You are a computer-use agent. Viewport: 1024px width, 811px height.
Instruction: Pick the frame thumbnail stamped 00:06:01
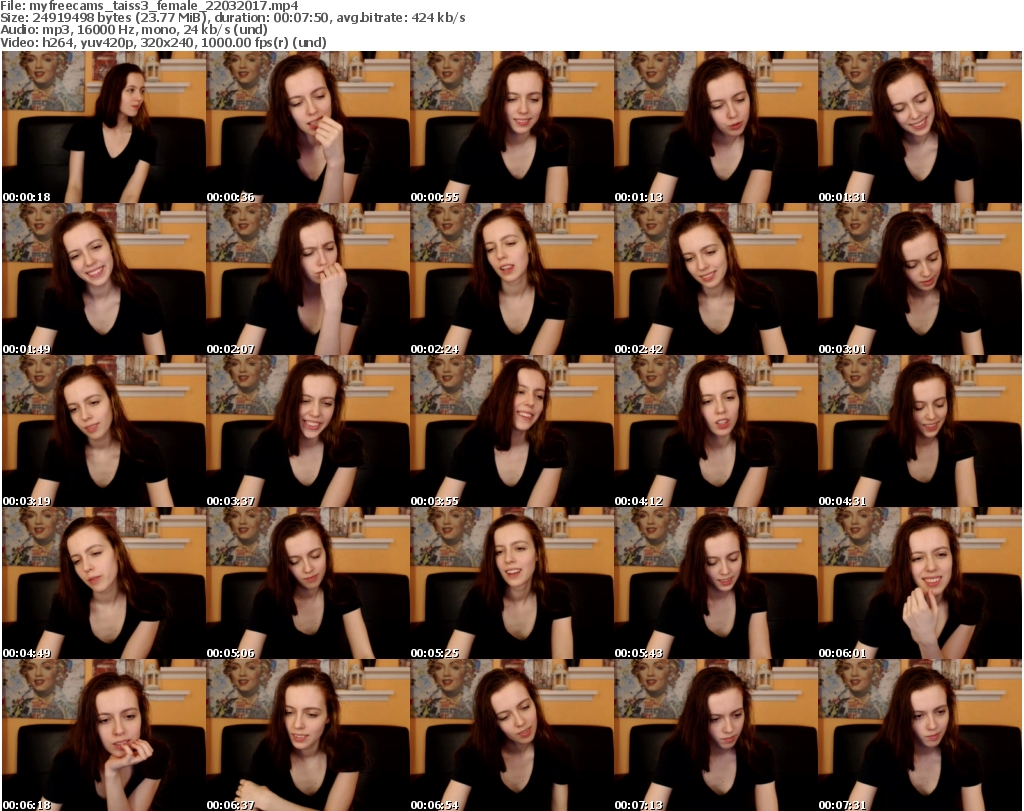[x=920, y=584]
